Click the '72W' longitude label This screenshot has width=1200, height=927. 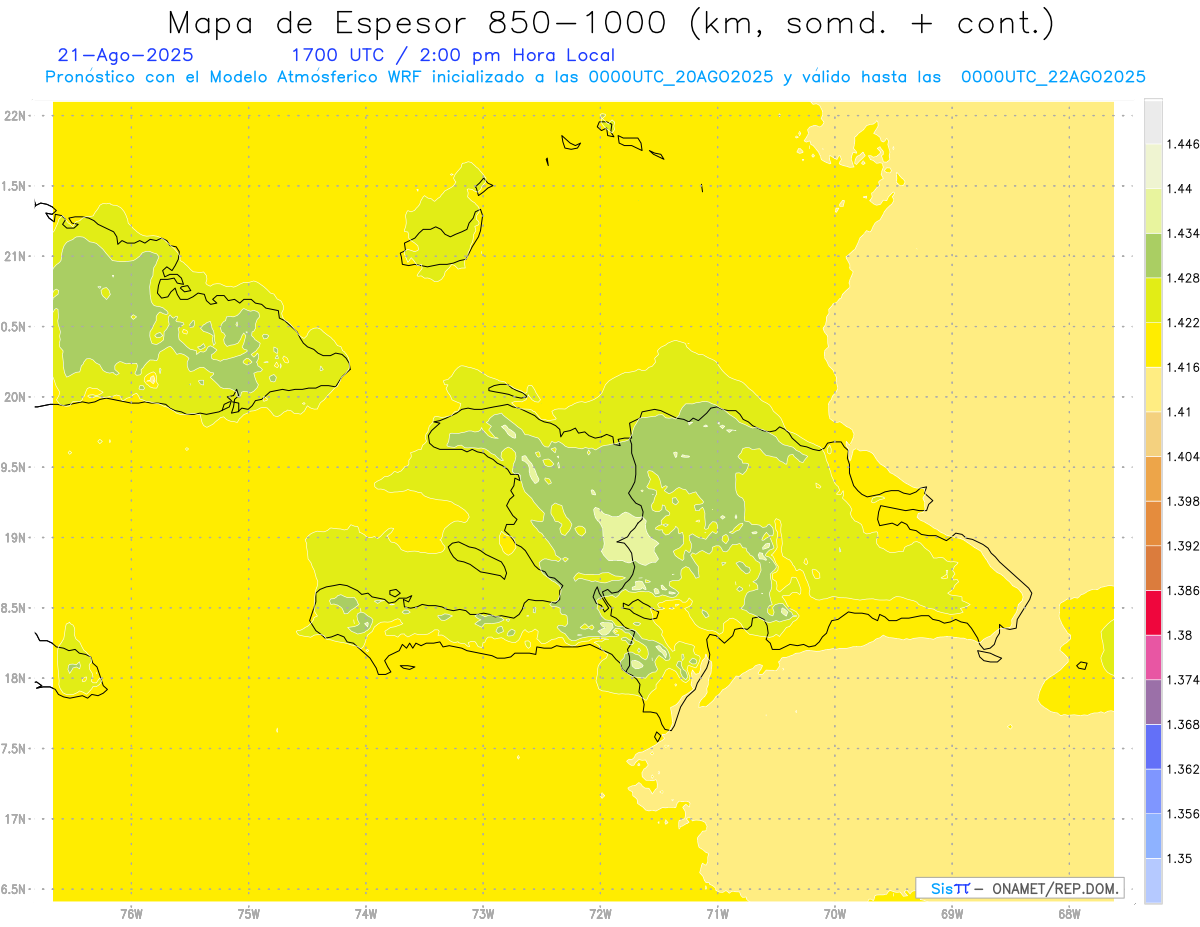point(600,914)
